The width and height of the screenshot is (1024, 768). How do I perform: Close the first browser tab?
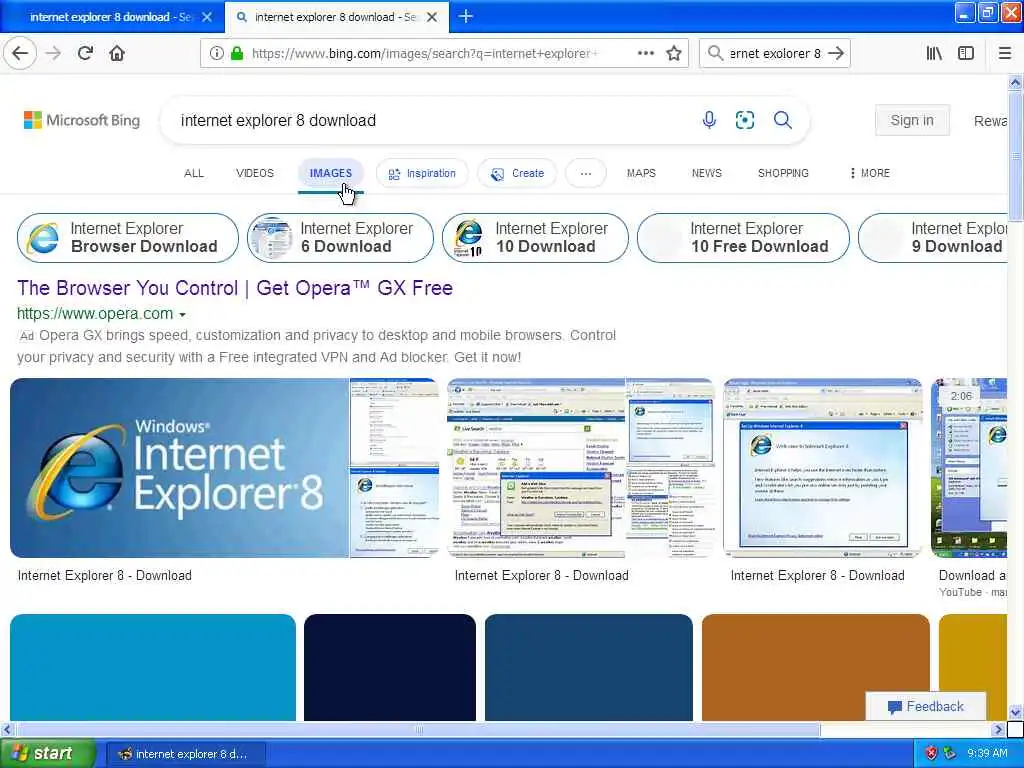click(207, 17)
